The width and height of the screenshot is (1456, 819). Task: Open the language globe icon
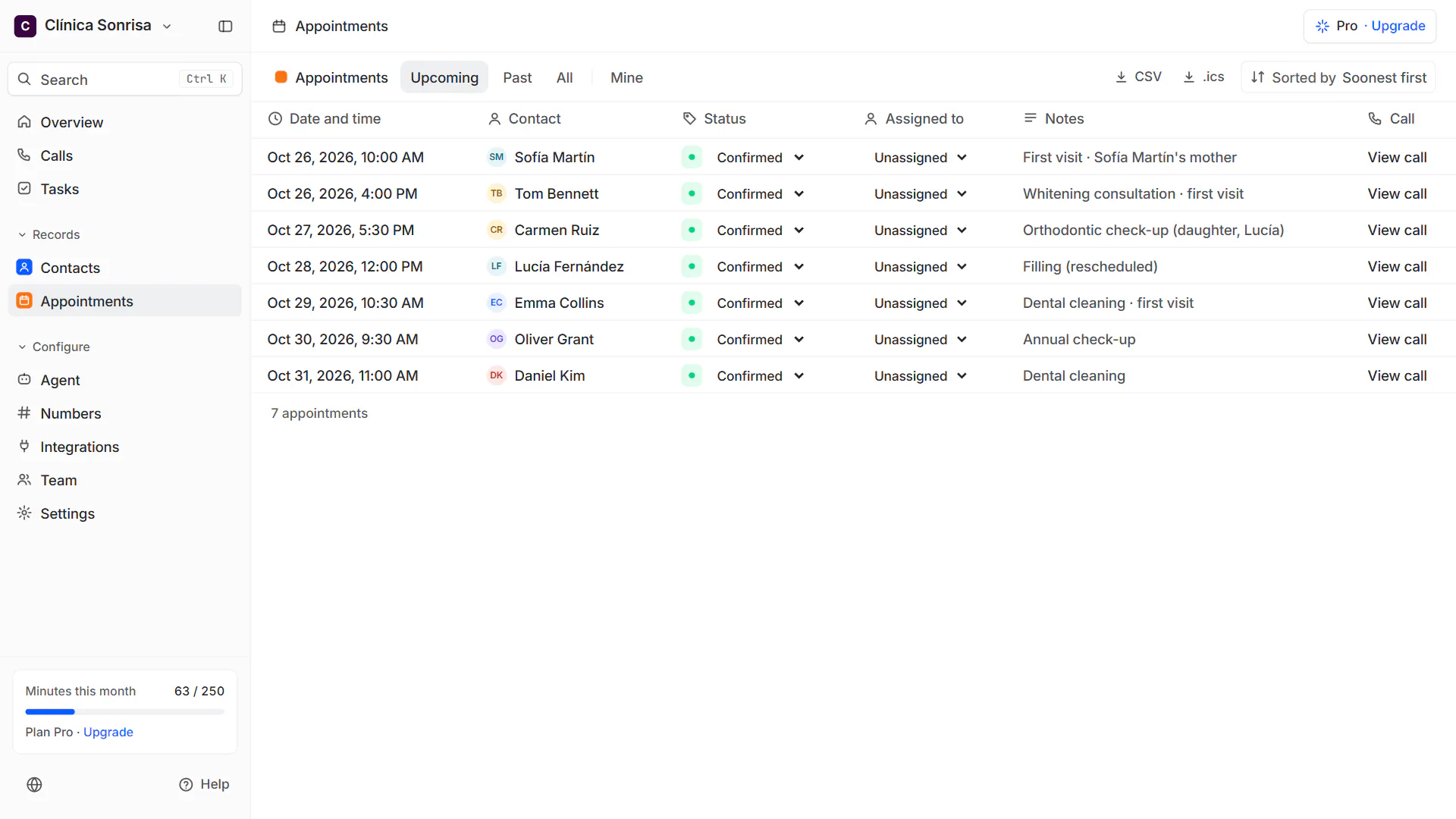tap(34, 785)
